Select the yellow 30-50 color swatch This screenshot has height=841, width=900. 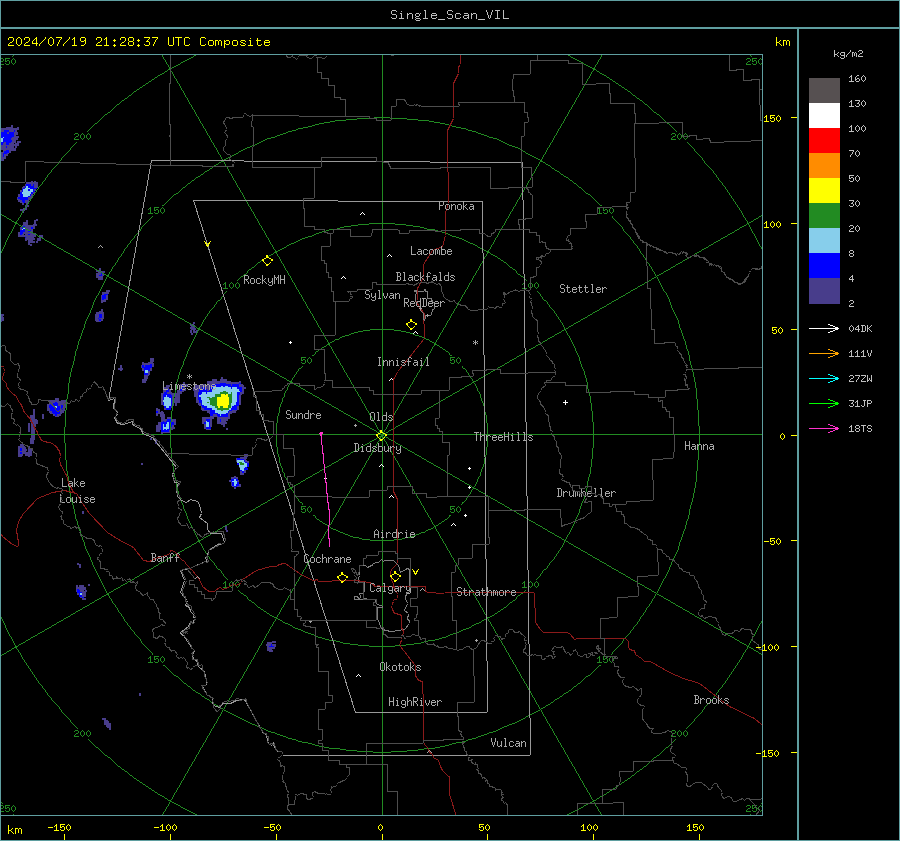pos(824,191)
